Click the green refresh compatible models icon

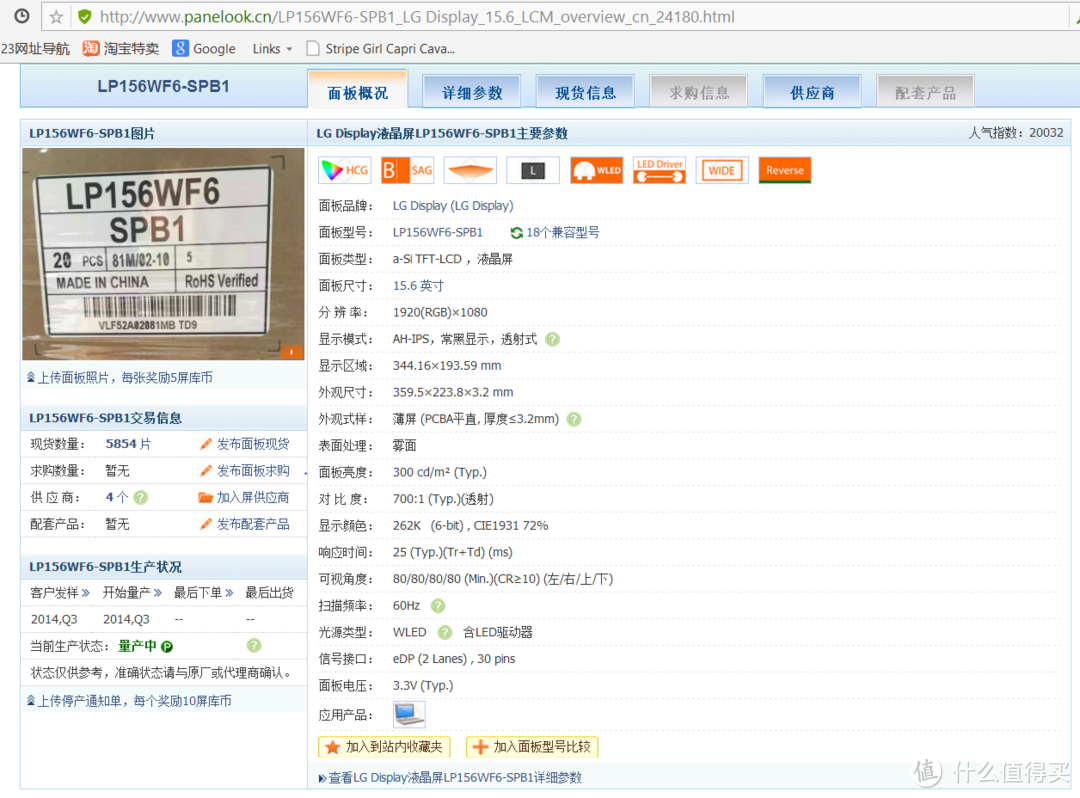(516, 233)
